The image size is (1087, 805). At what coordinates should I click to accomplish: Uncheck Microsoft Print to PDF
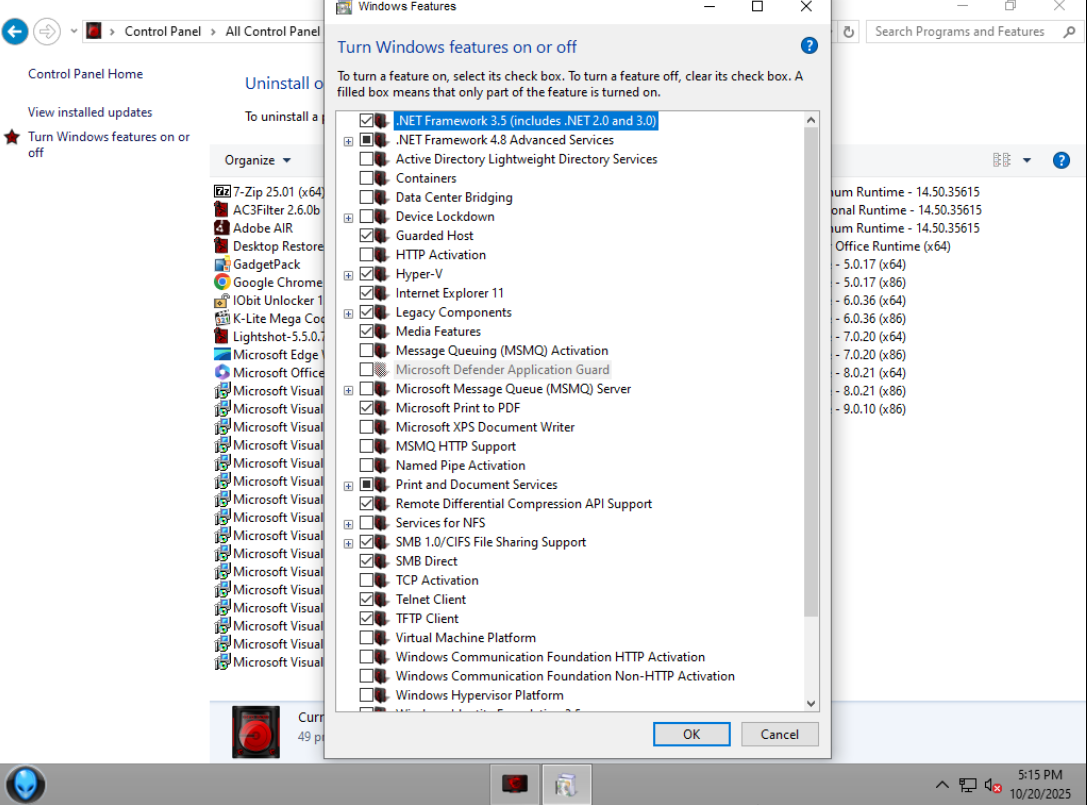tap(366, 408)
